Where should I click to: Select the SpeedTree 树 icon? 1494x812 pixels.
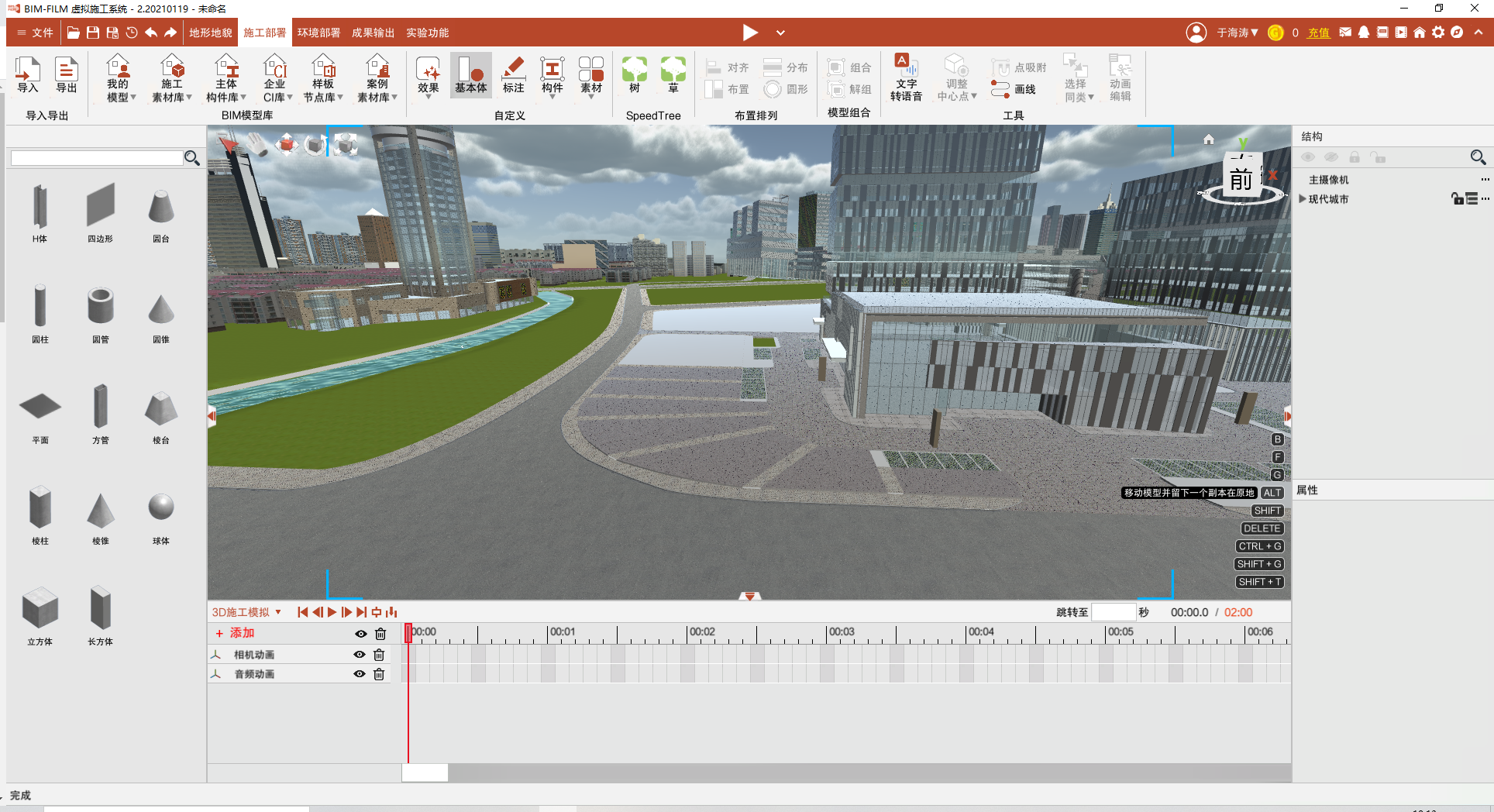pyautogui.click(x=634, y=74)
